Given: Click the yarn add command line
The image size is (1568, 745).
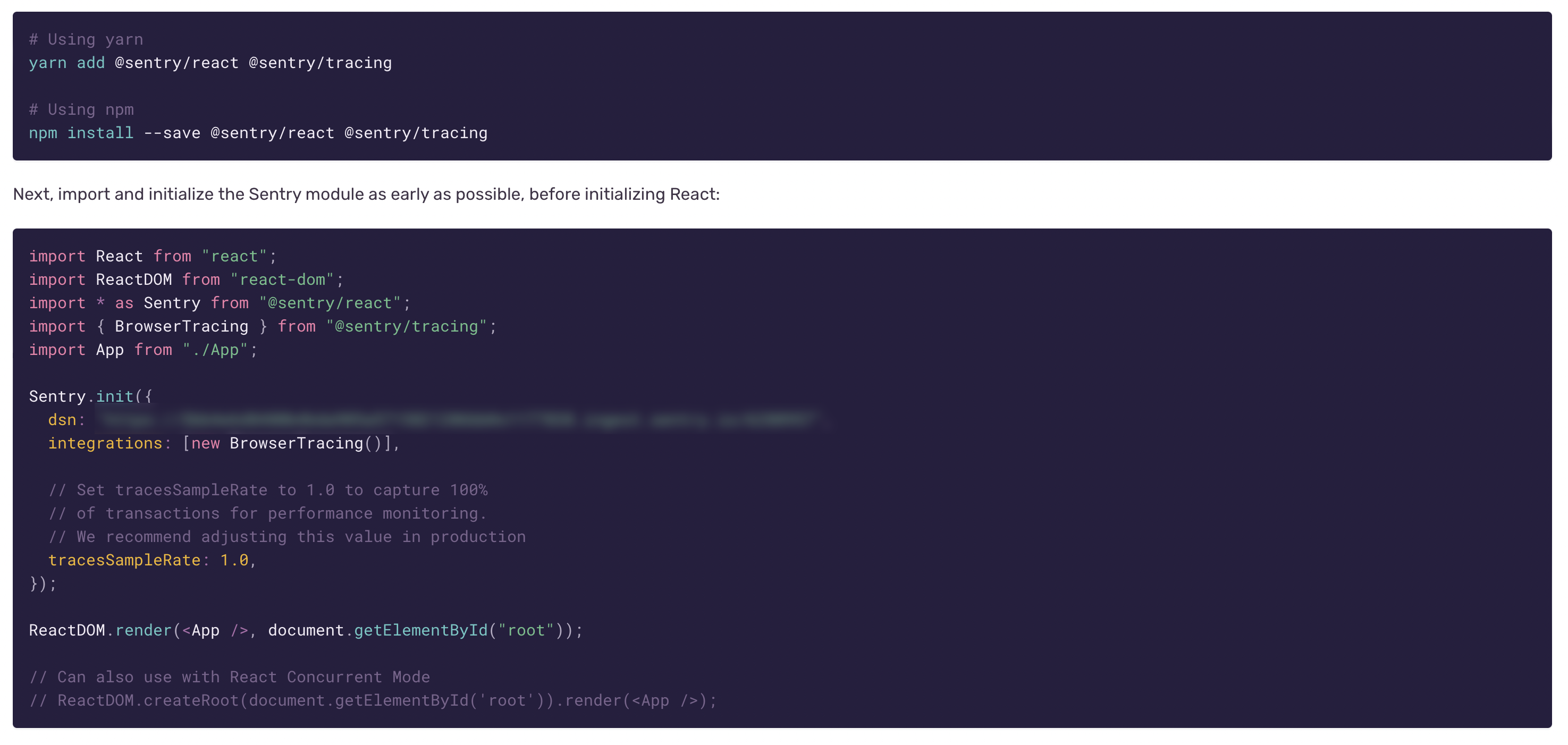Looking at the screenshot, I should coord(210,63).
